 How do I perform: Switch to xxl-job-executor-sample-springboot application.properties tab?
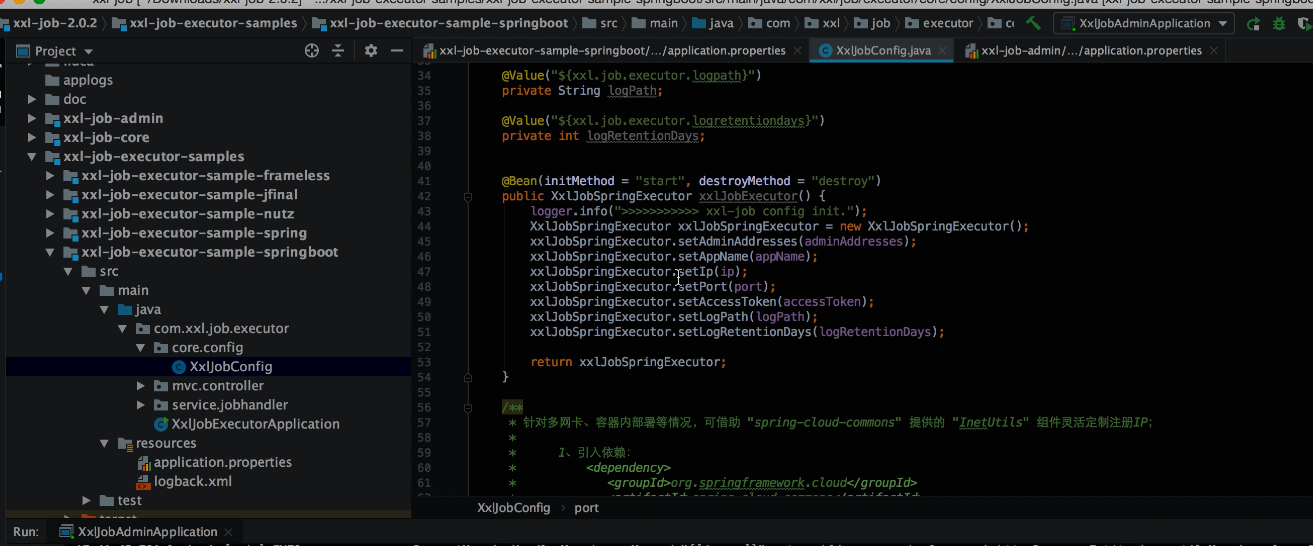(612, 50)
